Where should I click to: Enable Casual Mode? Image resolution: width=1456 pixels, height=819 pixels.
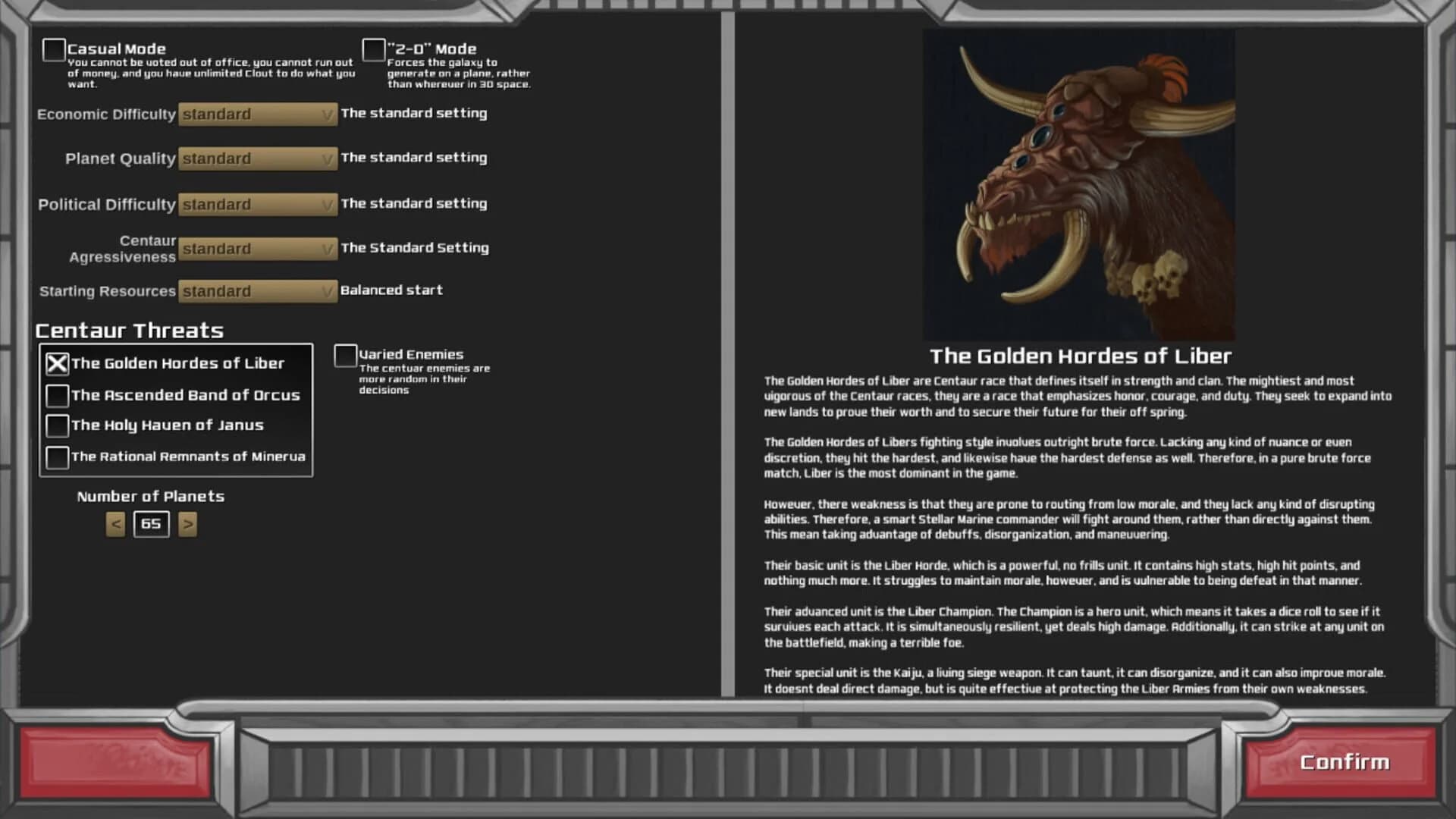click(53, 49)
